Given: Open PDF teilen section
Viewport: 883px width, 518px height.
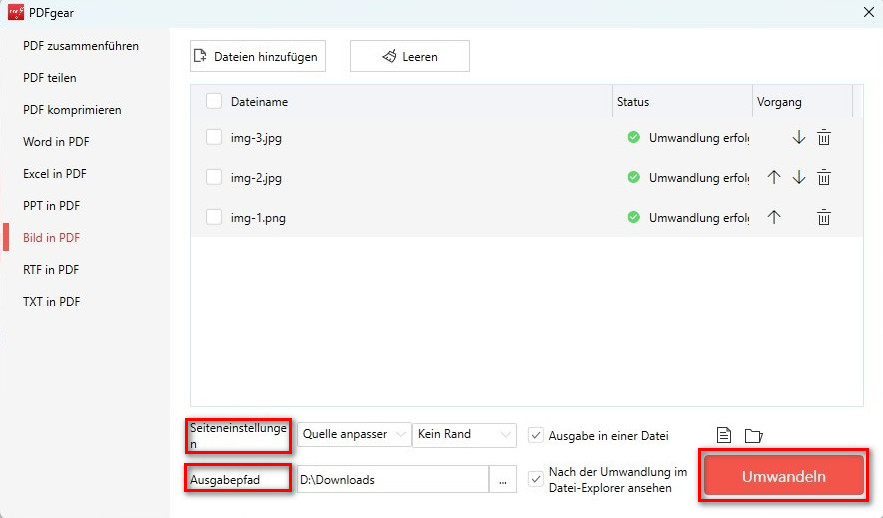Looking at the screenshot, I should (x=50, y=78).
